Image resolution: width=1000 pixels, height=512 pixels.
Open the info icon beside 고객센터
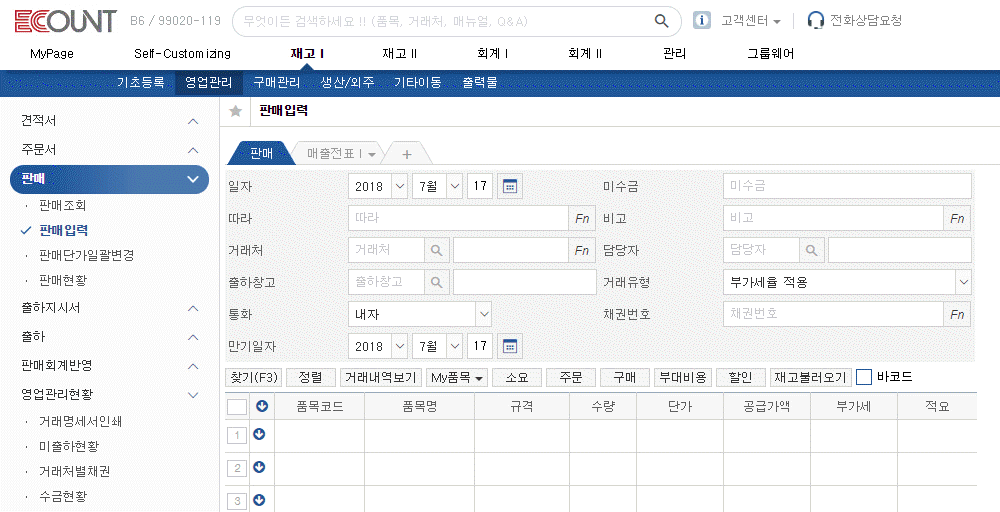(702, 20)
